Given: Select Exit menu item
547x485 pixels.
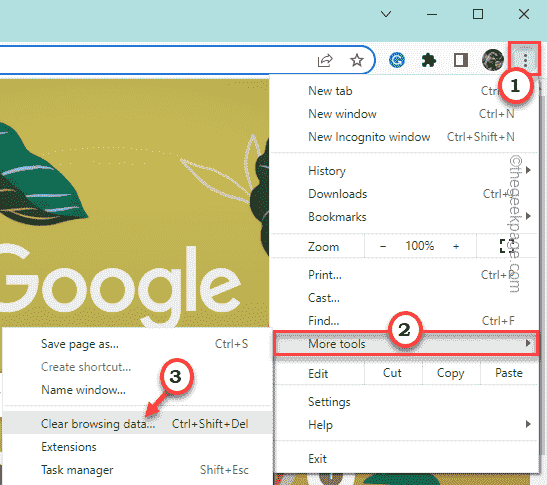Looking at the screenshot, I should (405, 458).
